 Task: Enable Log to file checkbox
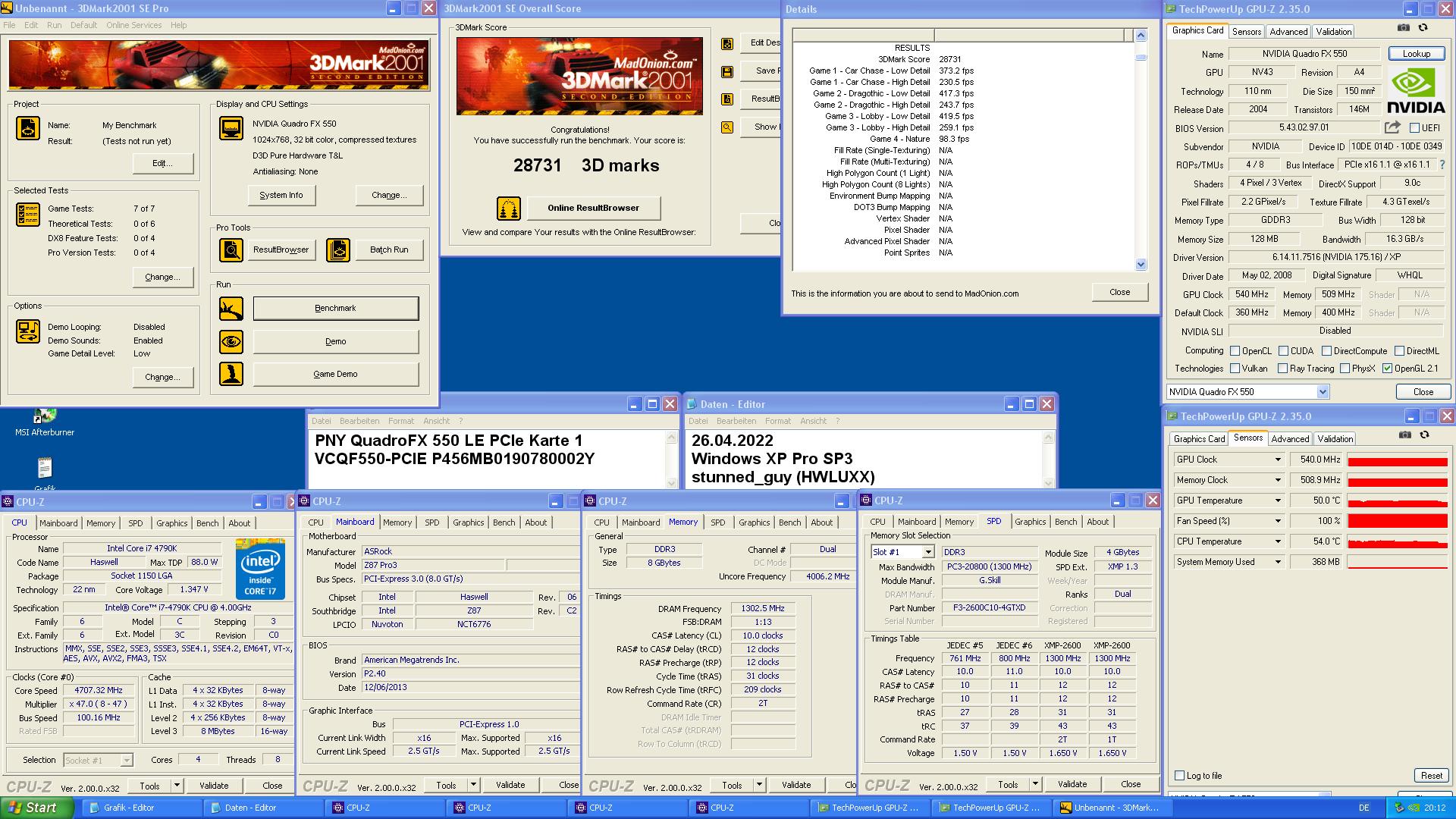[1179, 775]
